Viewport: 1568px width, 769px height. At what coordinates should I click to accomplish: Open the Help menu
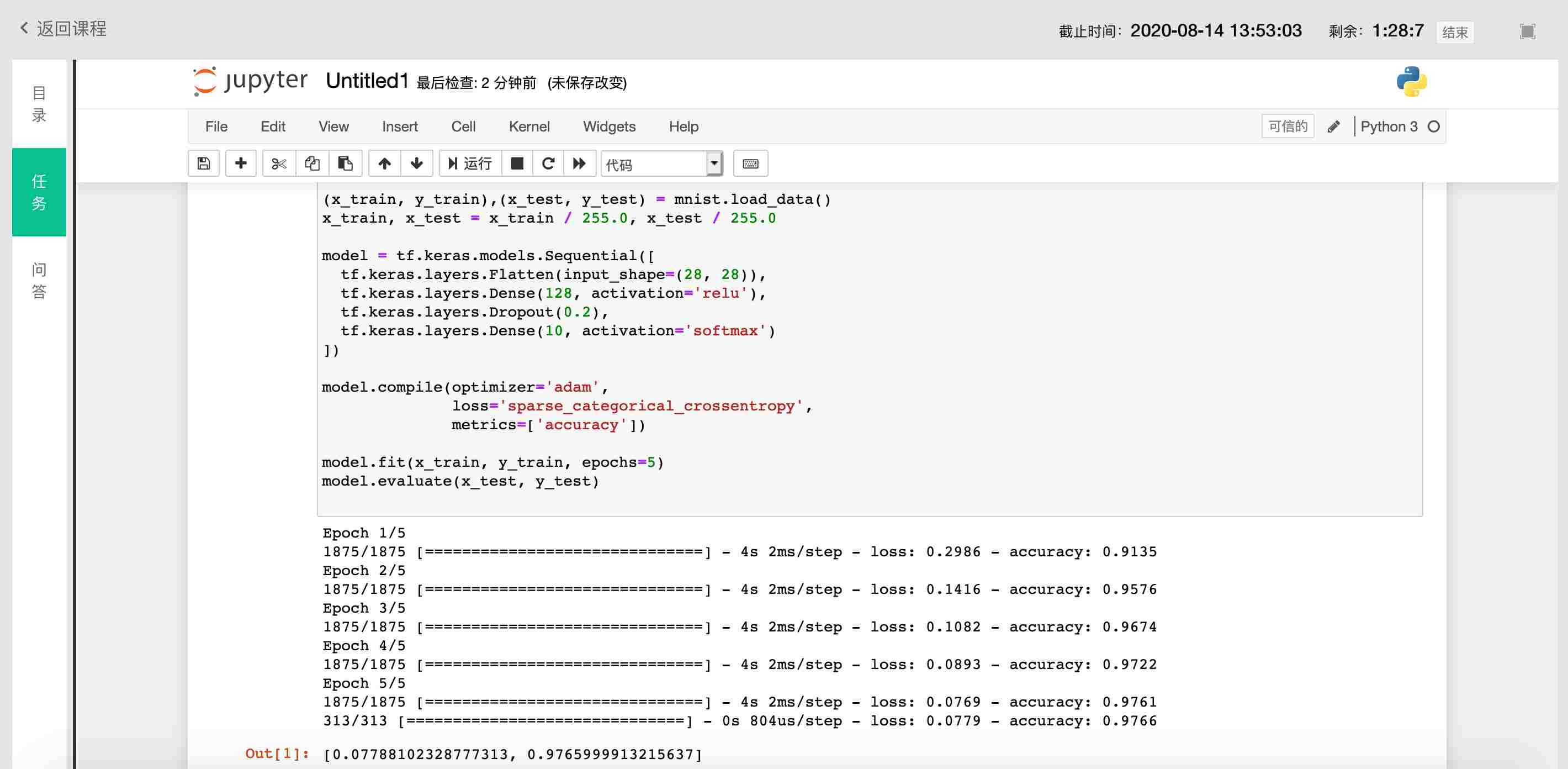click(684, 127)
